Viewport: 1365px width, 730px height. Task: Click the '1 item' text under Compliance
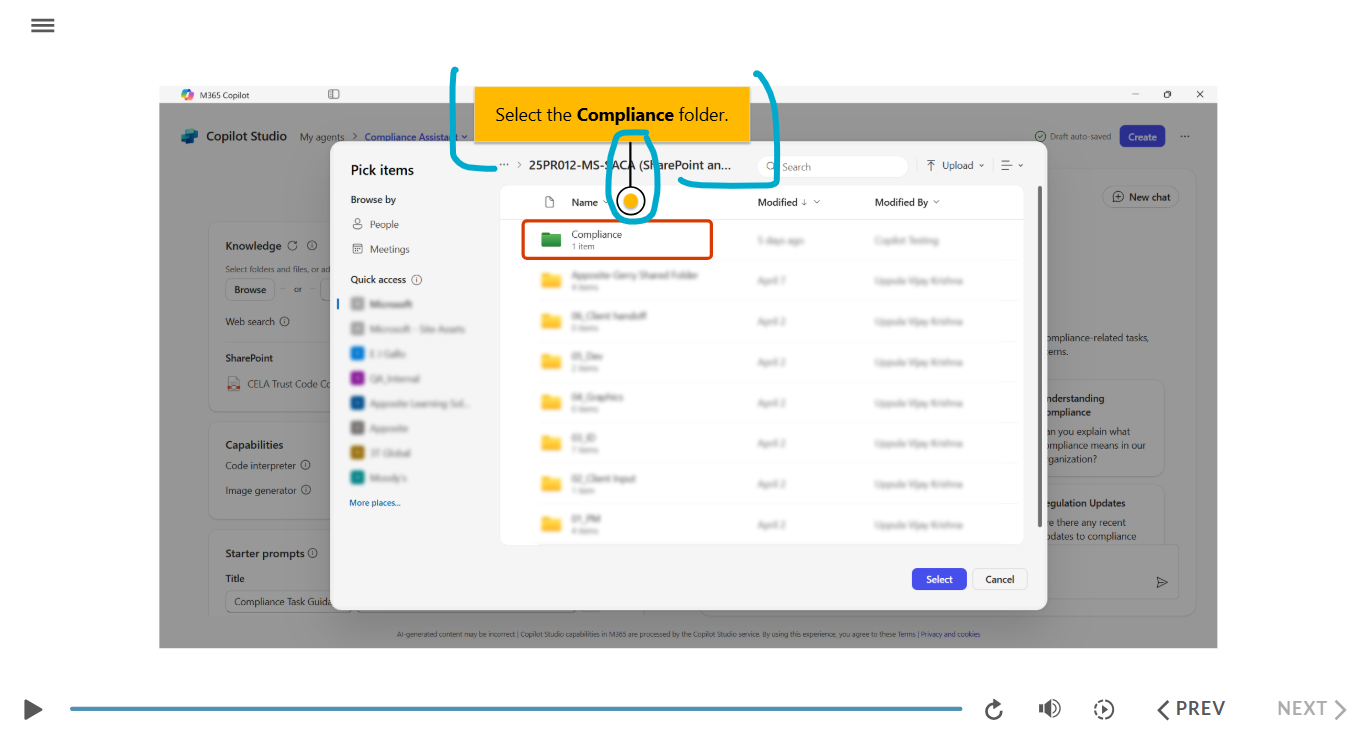(x=583, y=247)
